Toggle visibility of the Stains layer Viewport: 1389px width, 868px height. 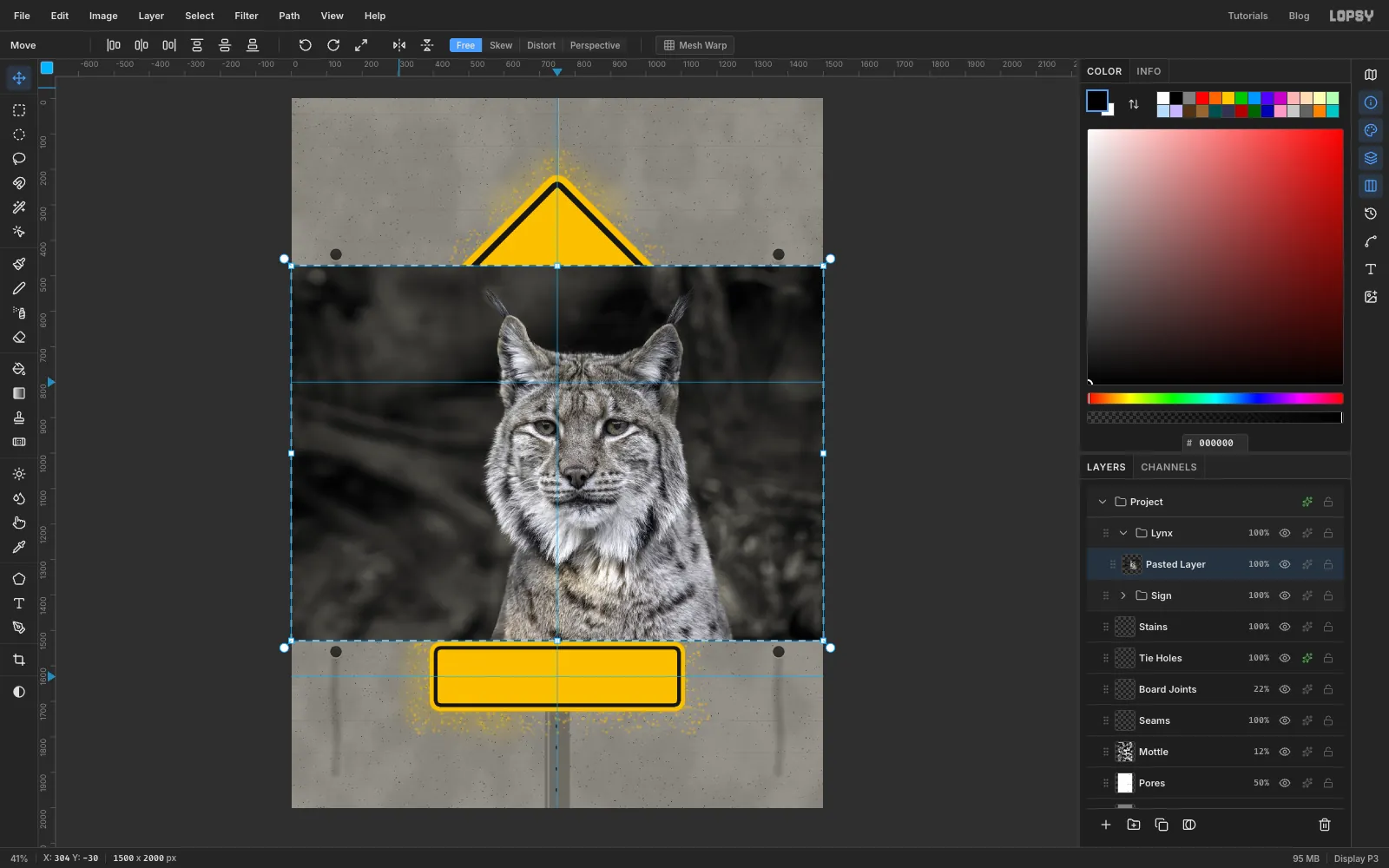point(1285,627)
